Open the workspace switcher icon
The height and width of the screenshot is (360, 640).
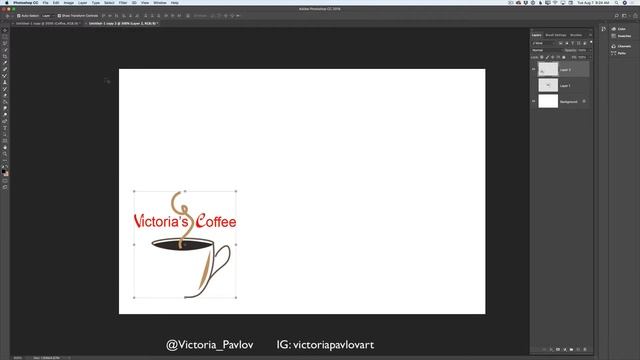click(624, 16)
